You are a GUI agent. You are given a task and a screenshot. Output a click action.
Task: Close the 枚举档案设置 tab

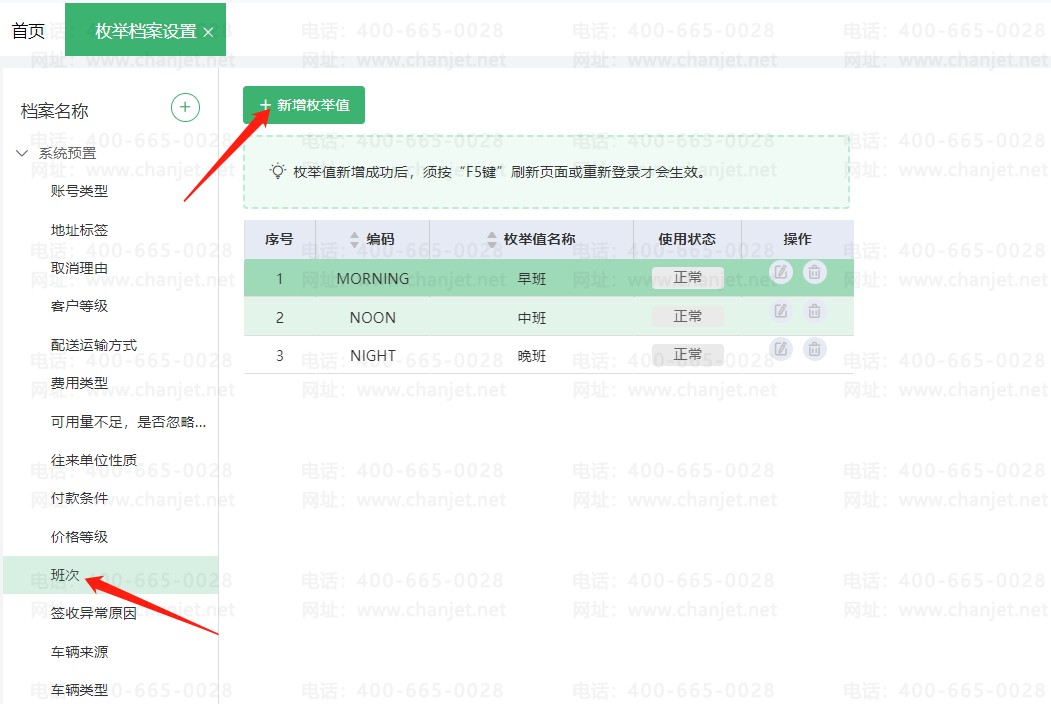pyautogui.click(x=208, y=32)
